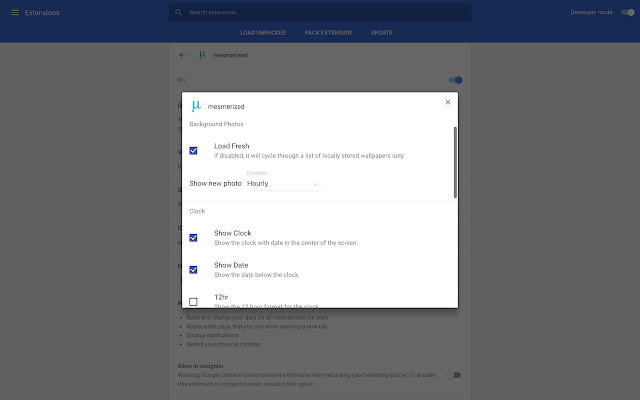Click the Allow in incognito heading

200,366
